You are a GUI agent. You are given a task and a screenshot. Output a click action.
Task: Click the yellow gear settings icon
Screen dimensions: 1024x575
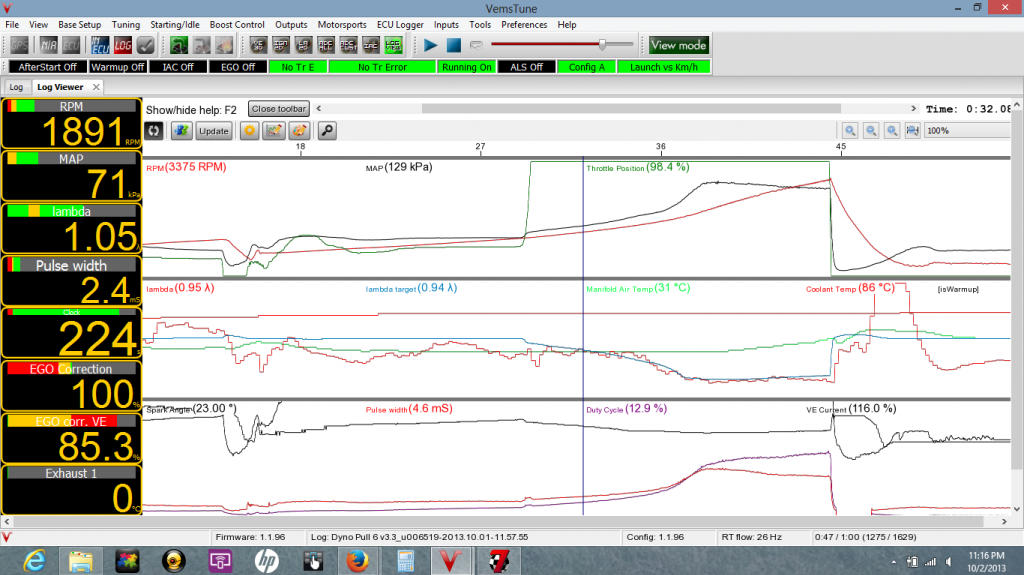pyautogui.click(x=249, y=131)
